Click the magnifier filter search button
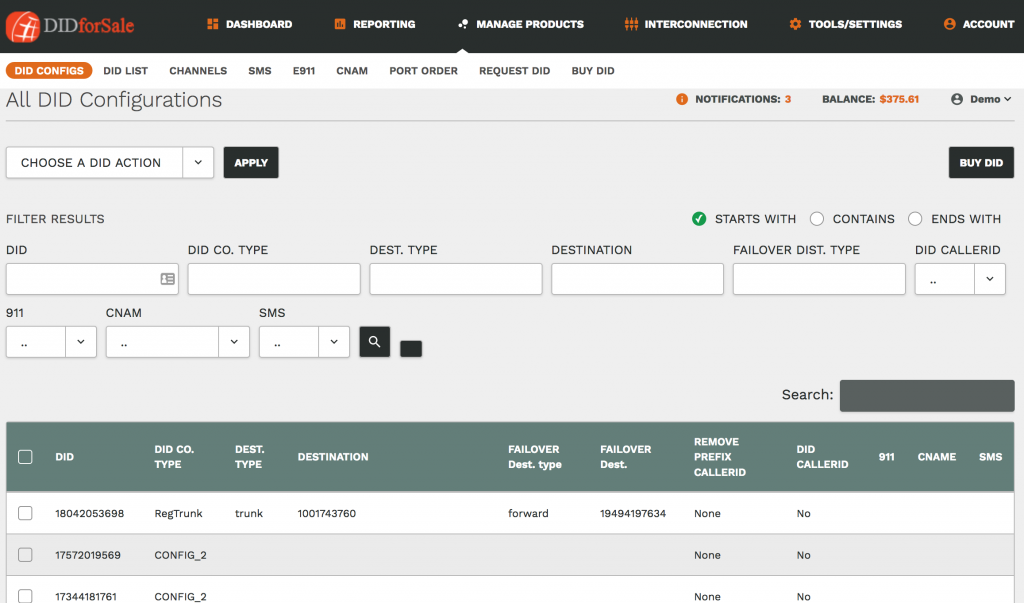The width and height of the screenshot is (1024, 603). 374,342
